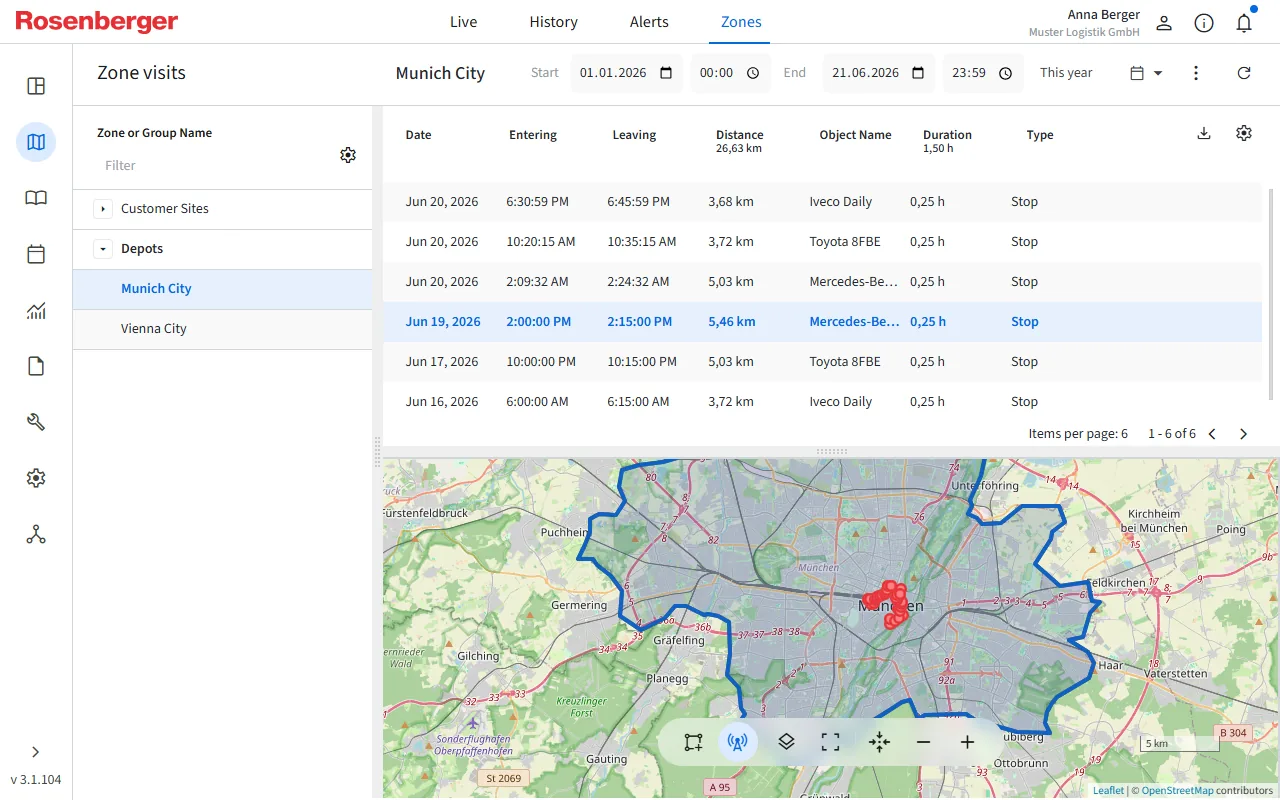Viewport: 1280px width, 800px height.
Task: Switch to the Live tab
Action: coord(464,22)
